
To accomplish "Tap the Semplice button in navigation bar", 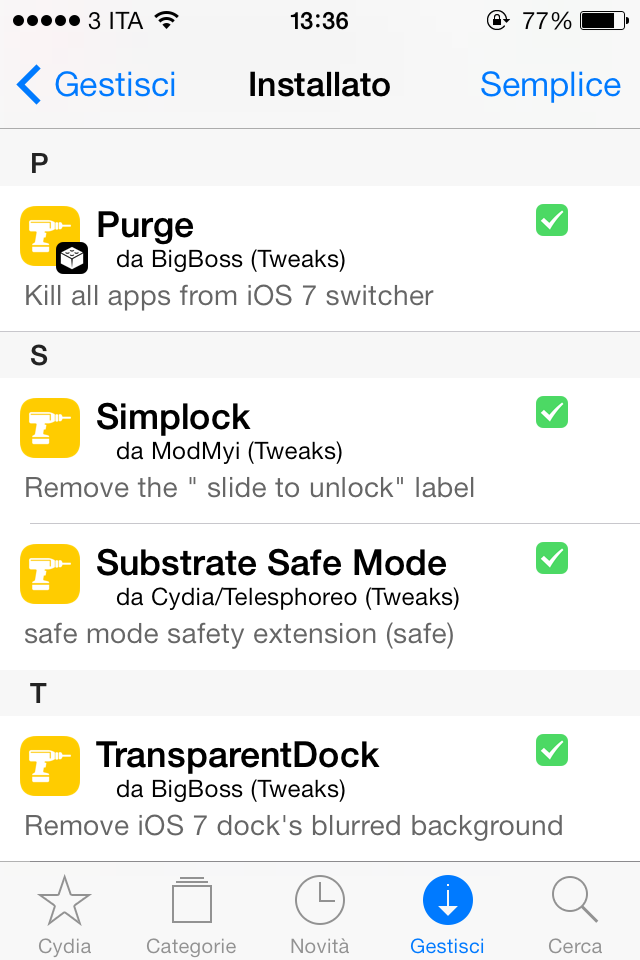I will [x=550, y=84].
